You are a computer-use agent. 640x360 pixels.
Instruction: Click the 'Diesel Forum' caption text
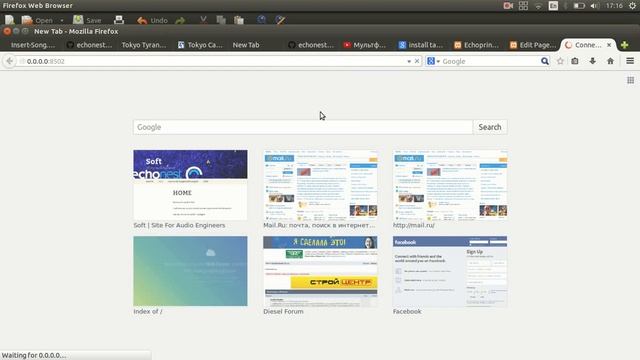pos(283,311)
